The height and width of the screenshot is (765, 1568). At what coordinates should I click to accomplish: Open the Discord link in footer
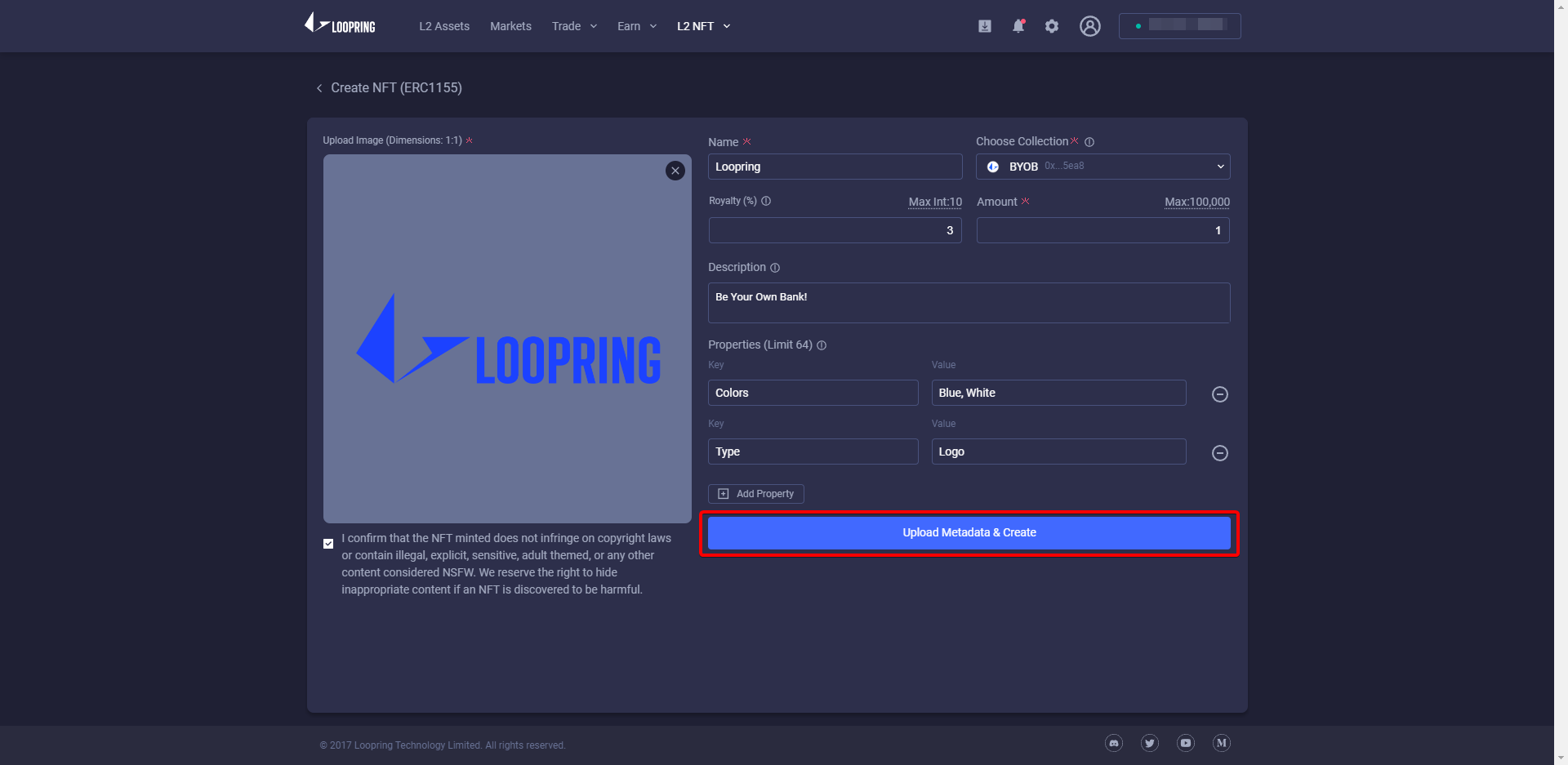(1114, 743)
